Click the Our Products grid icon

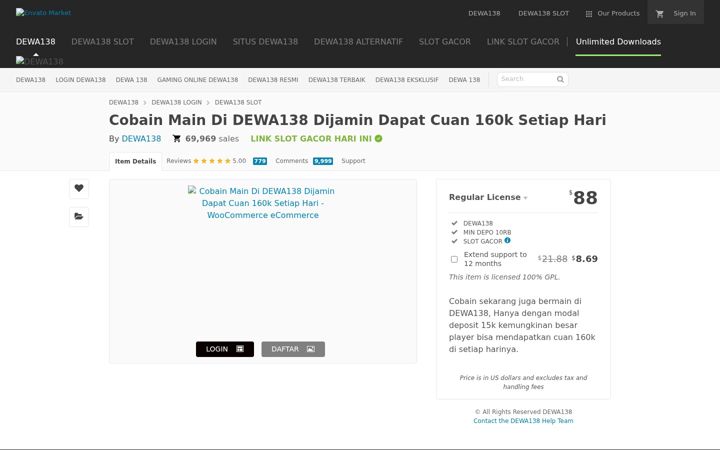589,14
